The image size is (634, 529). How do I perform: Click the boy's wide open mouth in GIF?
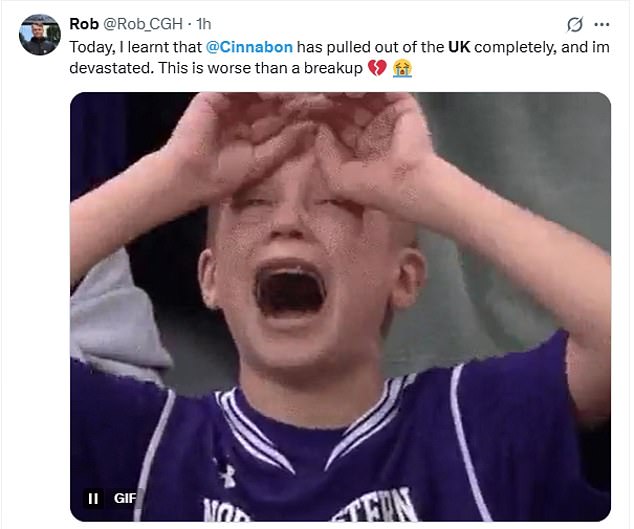290,289
